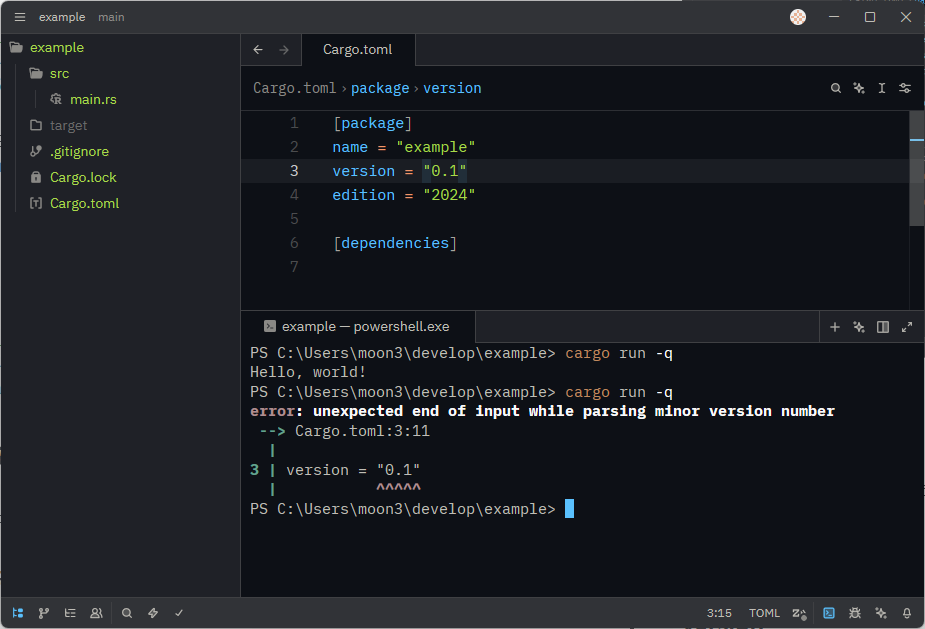925x629 pixels.
Task: Expand the target folder
Action: (68, 125)
